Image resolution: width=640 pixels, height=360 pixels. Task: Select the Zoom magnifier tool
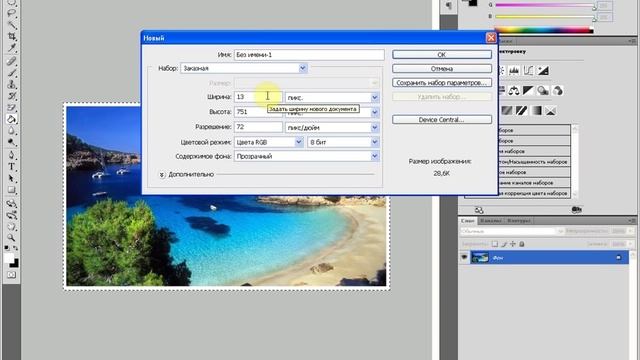tap(11, 238)
